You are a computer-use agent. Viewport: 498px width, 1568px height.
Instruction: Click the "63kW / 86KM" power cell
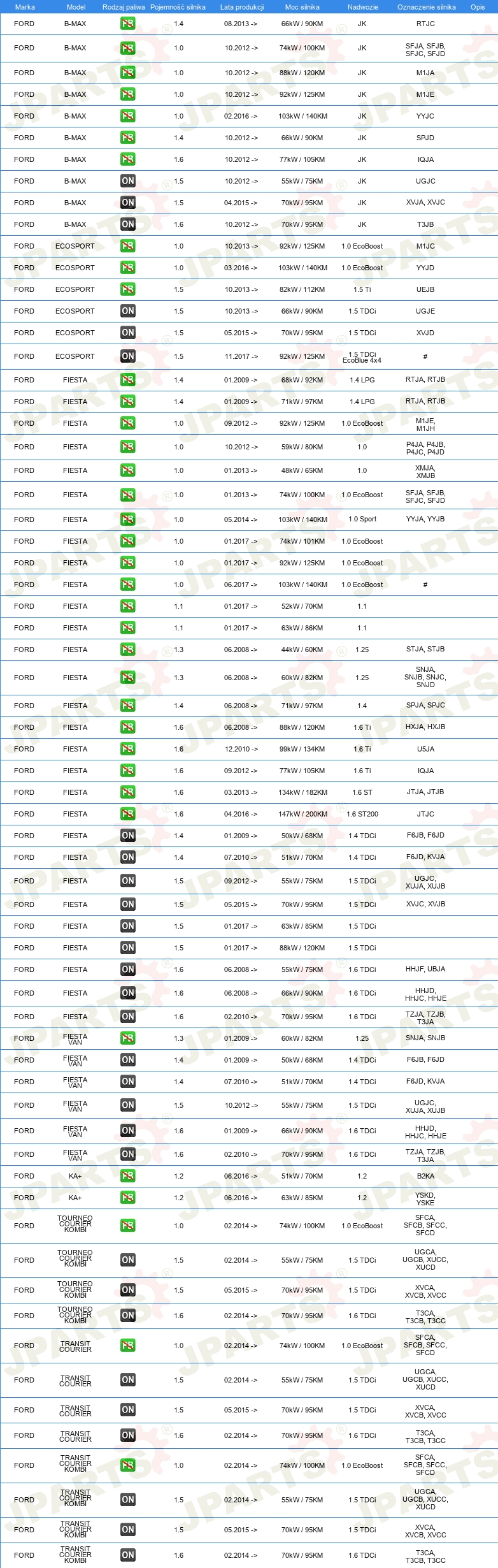tap(302, 628)
